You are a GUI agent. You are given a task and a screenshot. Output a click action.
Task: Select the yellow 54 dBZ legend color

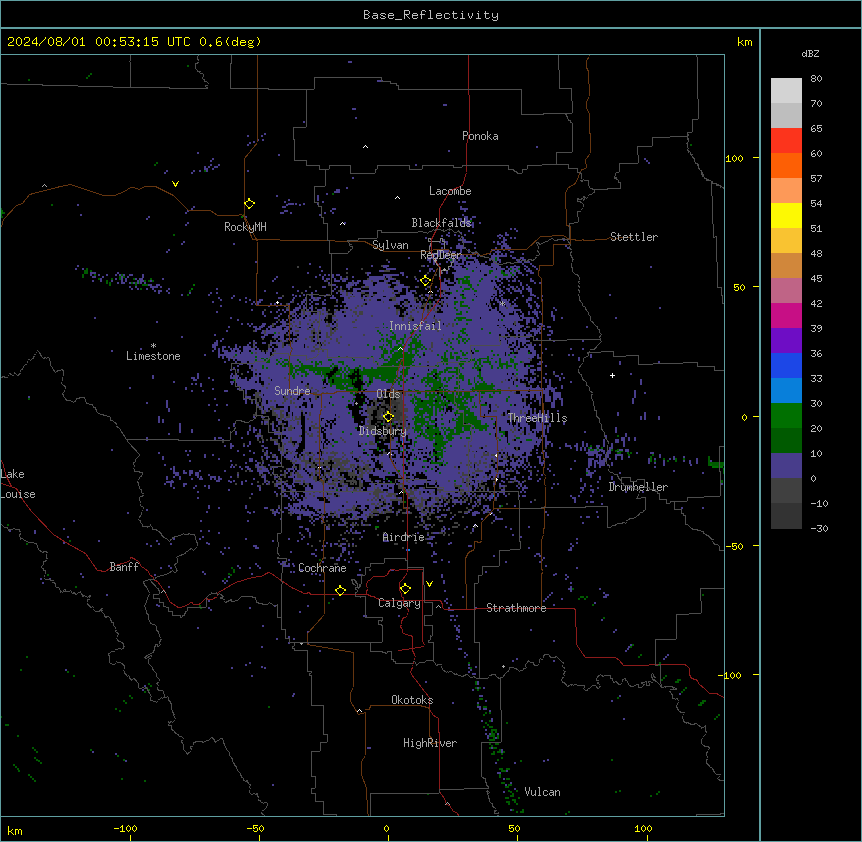coord(786,215)
